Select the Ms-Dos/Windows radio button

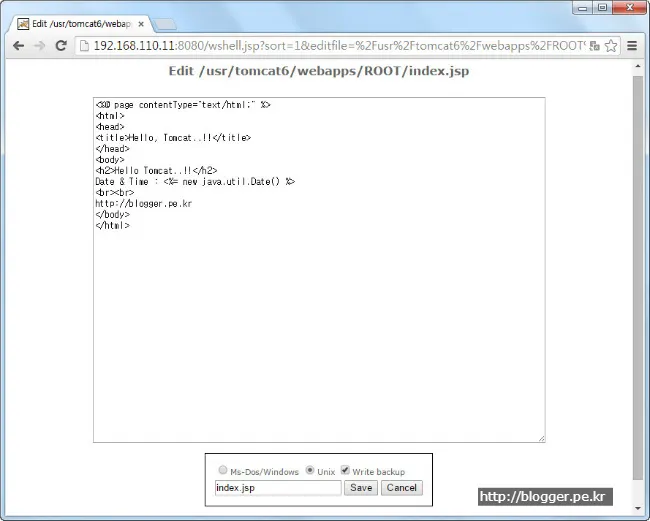pyautogui.click(x=222, y=470)
